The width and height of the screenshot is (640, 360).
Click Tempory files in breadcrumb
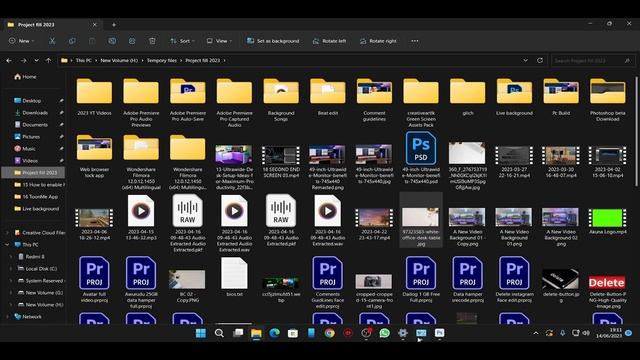162,60
